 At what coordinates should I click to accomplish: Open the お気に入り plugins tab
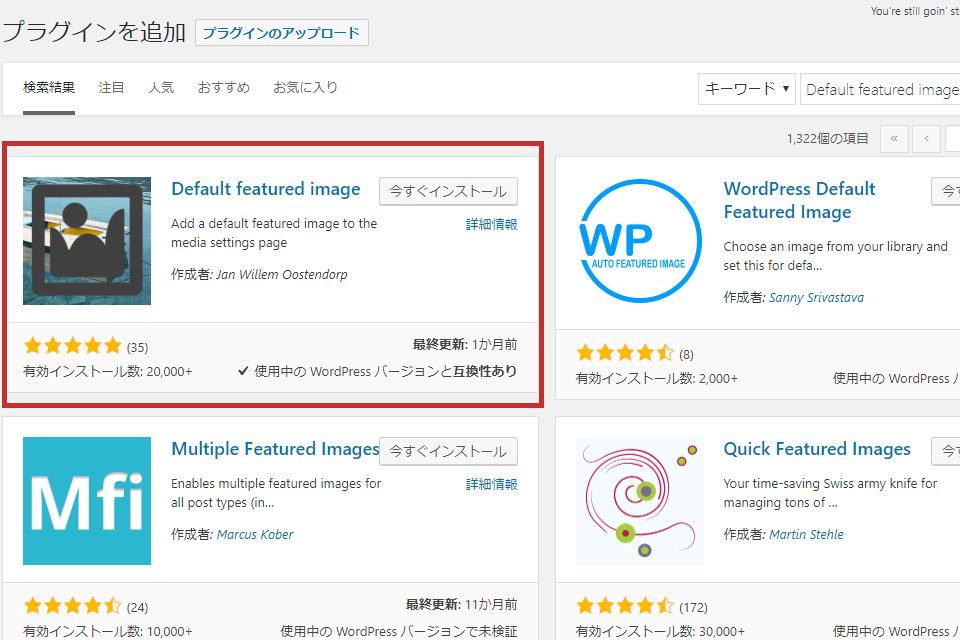point(305,88)
